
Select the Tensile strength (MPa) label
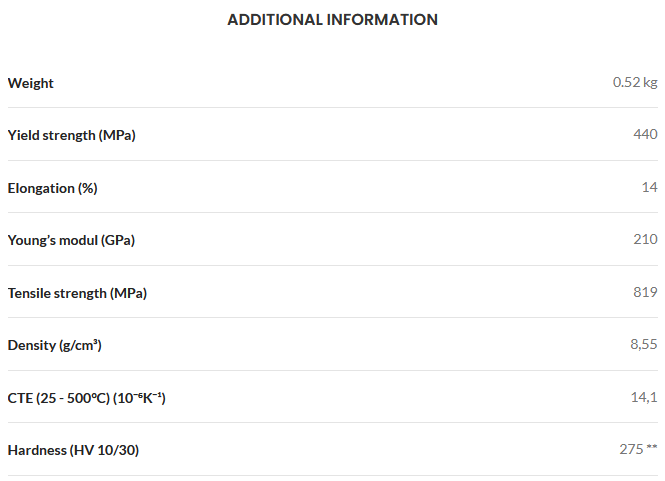(77, 294)
